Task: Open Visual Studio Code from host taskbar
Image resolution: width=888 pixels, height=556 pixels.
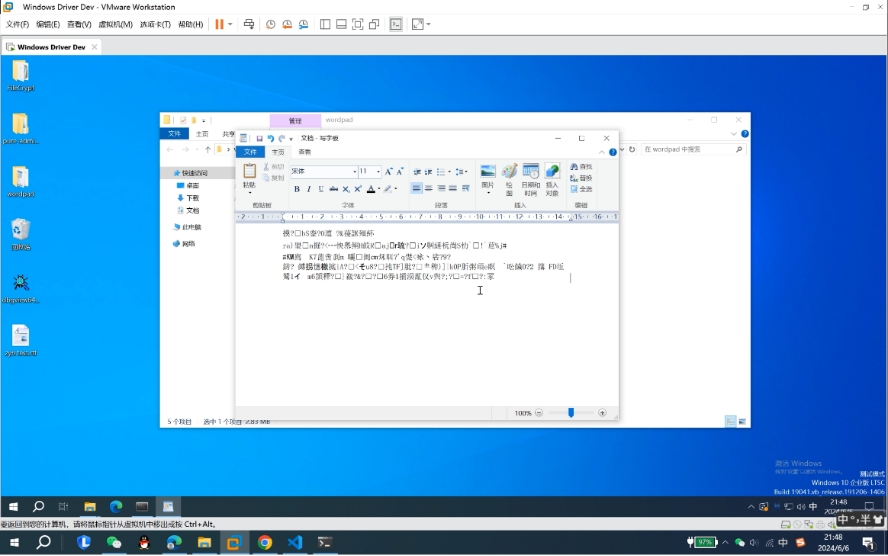Action: [x=294, y=542]
